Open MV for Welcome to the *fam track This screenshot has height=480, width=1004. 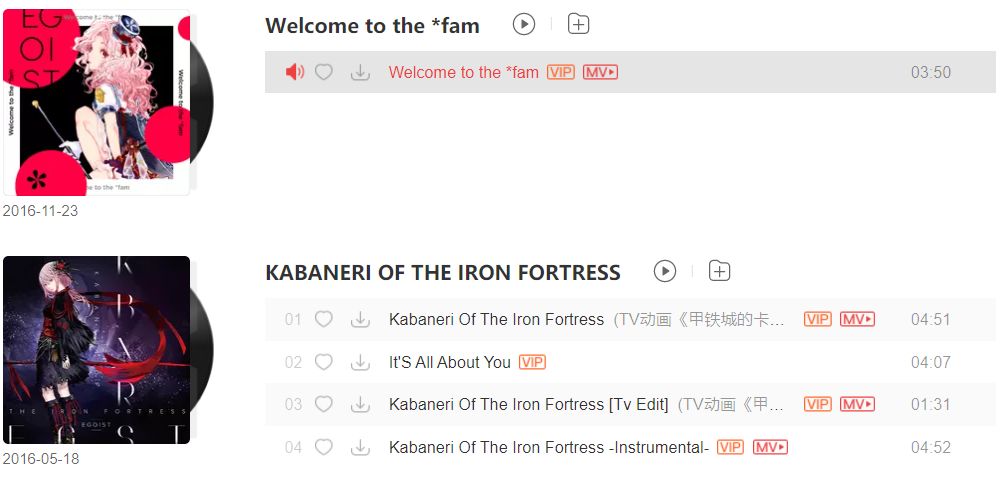click(600, 72)
